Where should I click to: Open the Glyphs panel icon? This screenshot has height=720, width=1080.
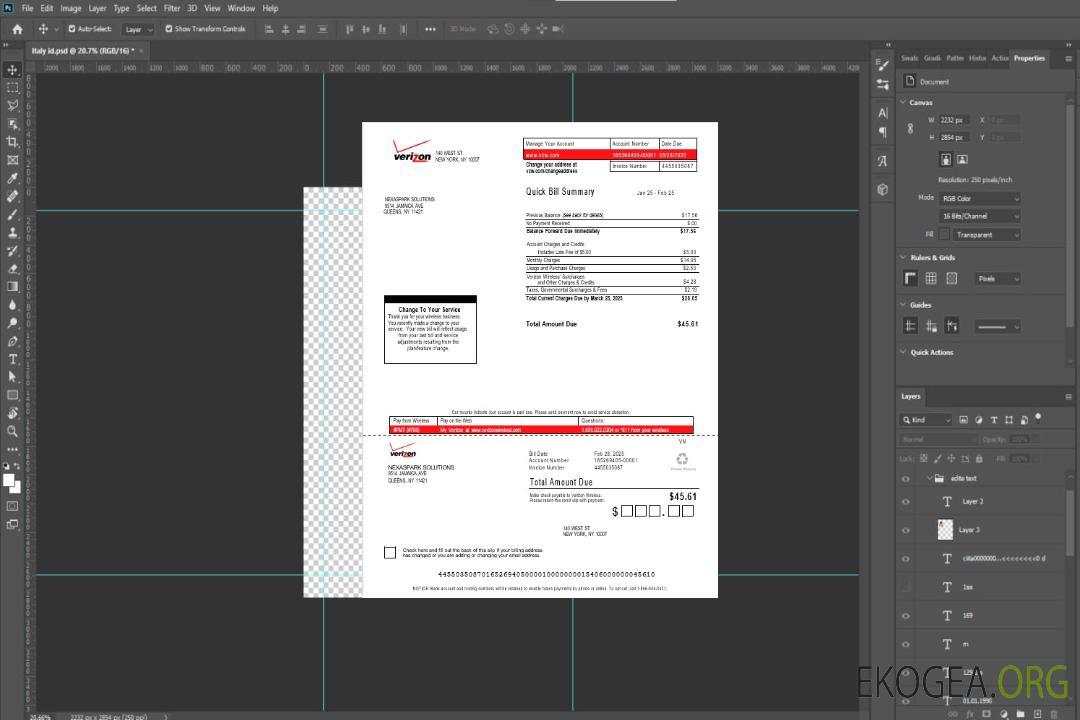883,161
